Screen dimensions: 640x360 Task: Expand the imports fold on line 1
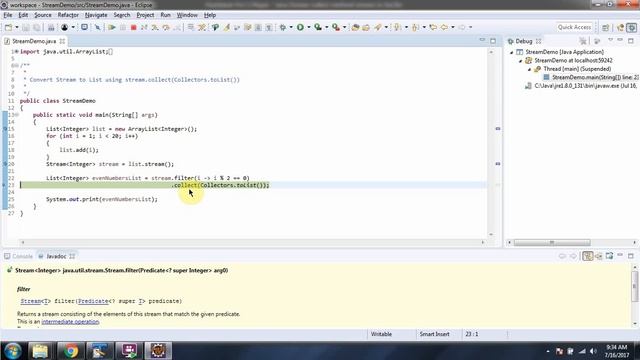click(17, 52)
